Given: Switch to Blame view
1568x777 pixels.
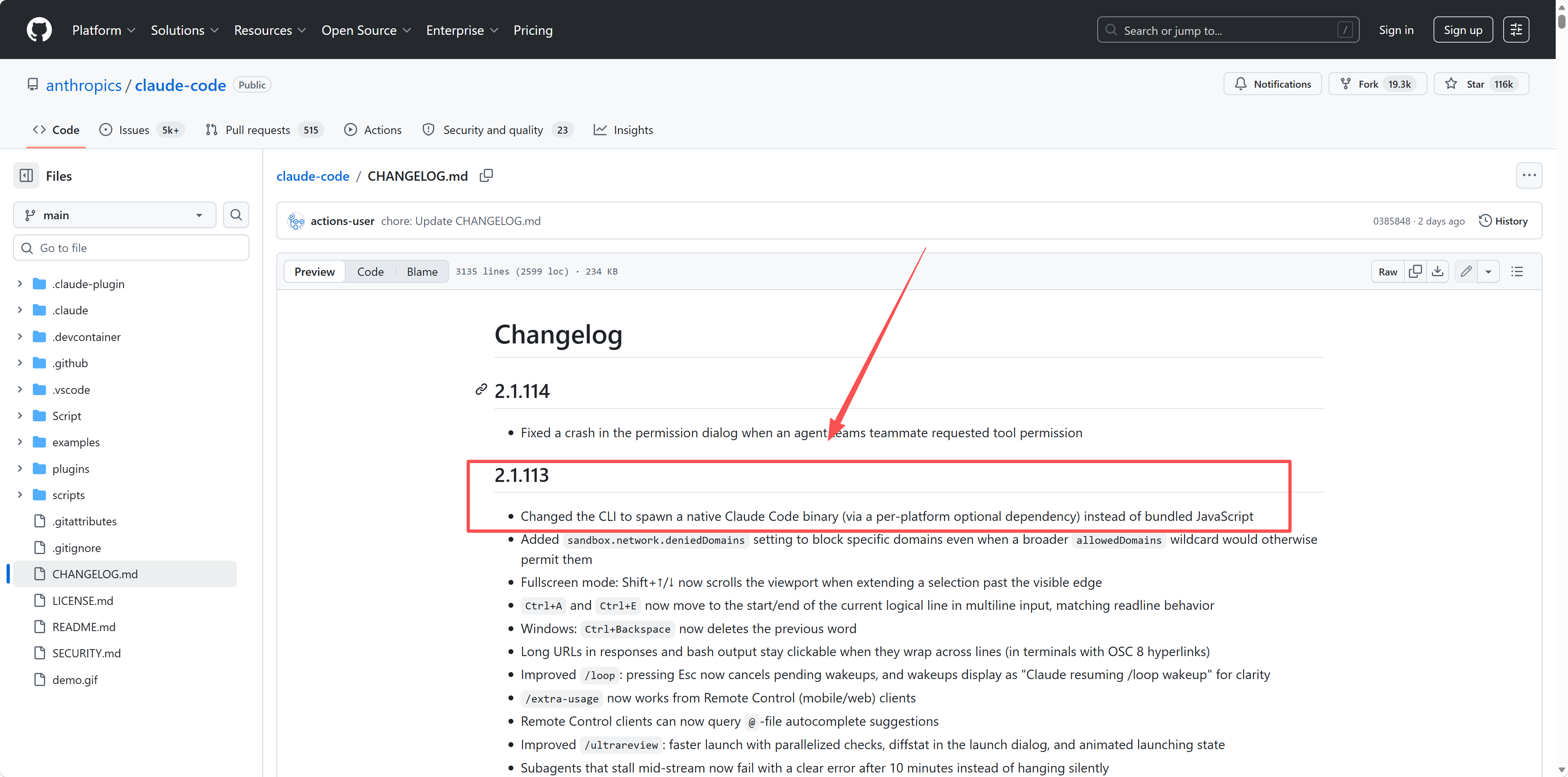Looking at the screenshot, I should (422, 271).
